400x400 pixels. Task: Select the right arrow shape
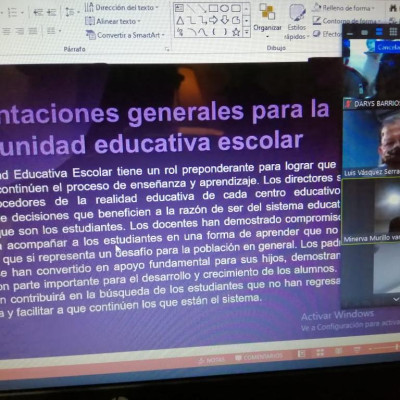tap(213, 20)
